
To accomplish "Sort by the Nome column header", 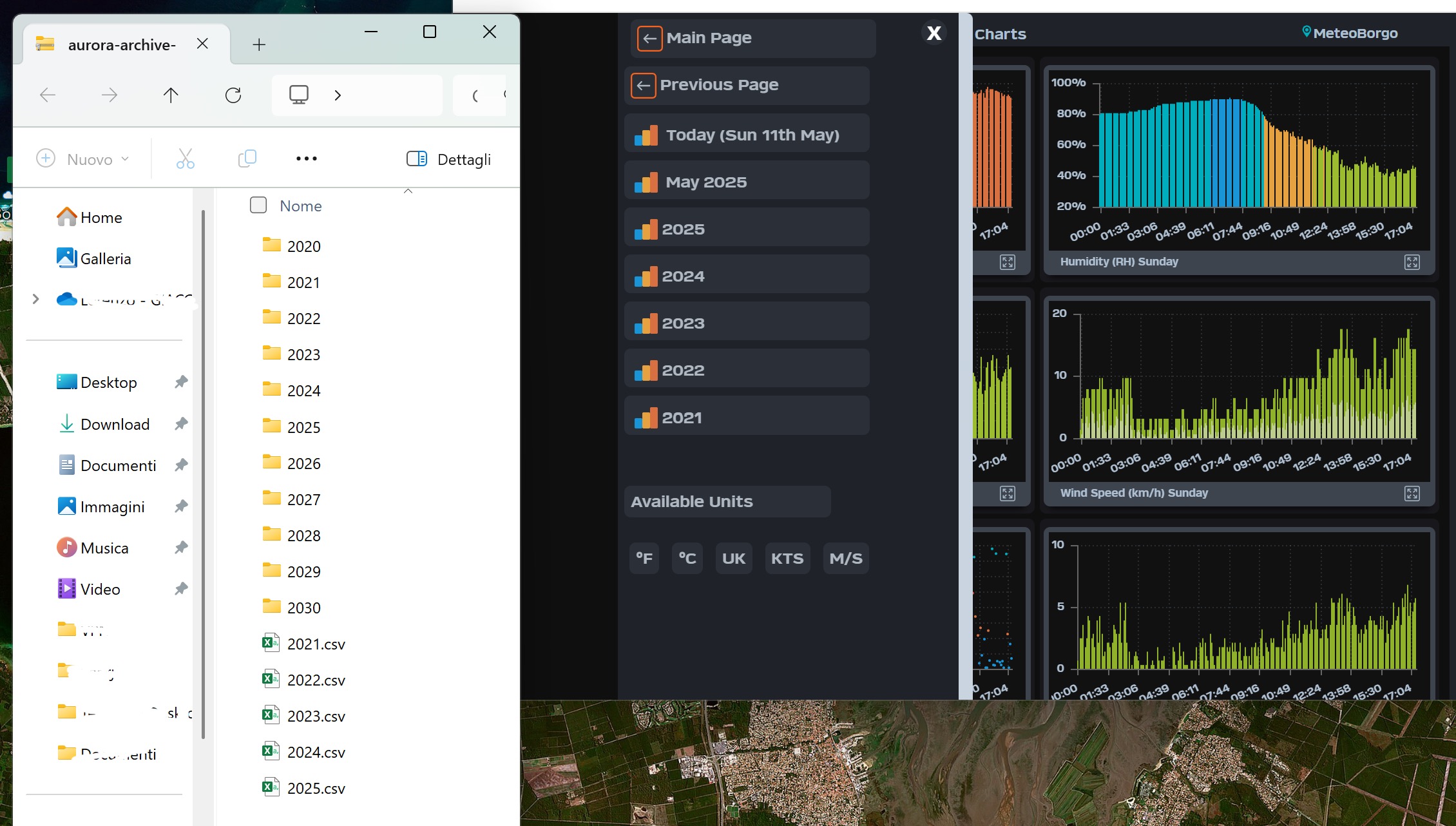I will [301, 206].
